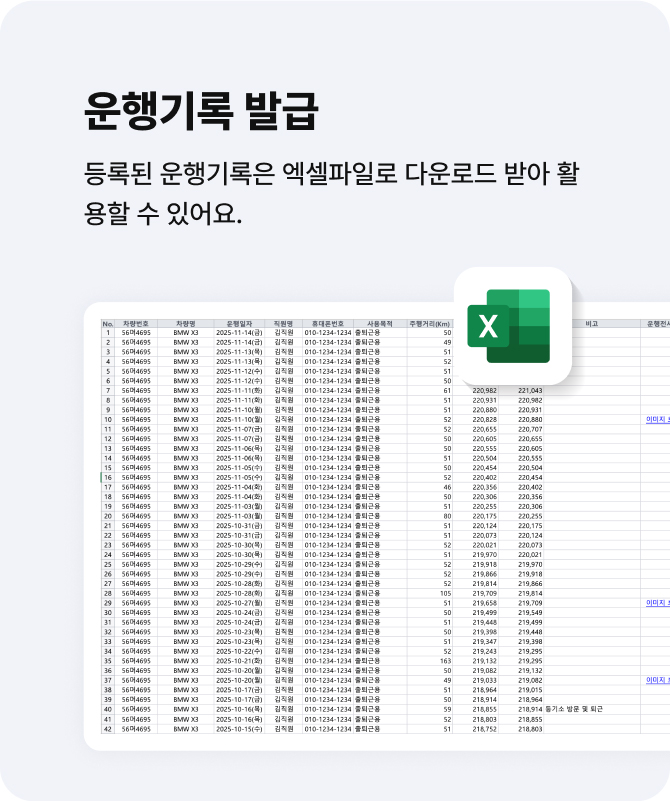The image size is (670, 801).
Task: Click the green Excel file icon
Action: [511, 326]
